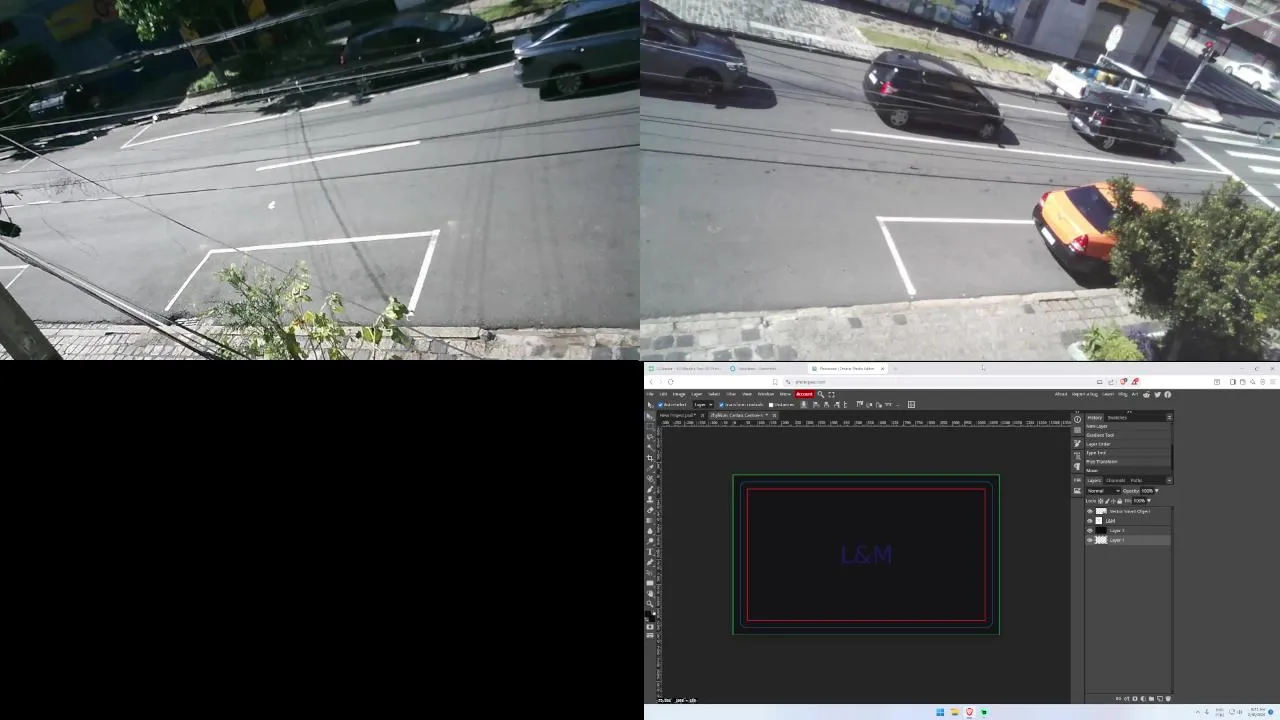The image size is (1280, 720).
Task: Select the Move tool in Photopea toolbar
Action: 650,416
